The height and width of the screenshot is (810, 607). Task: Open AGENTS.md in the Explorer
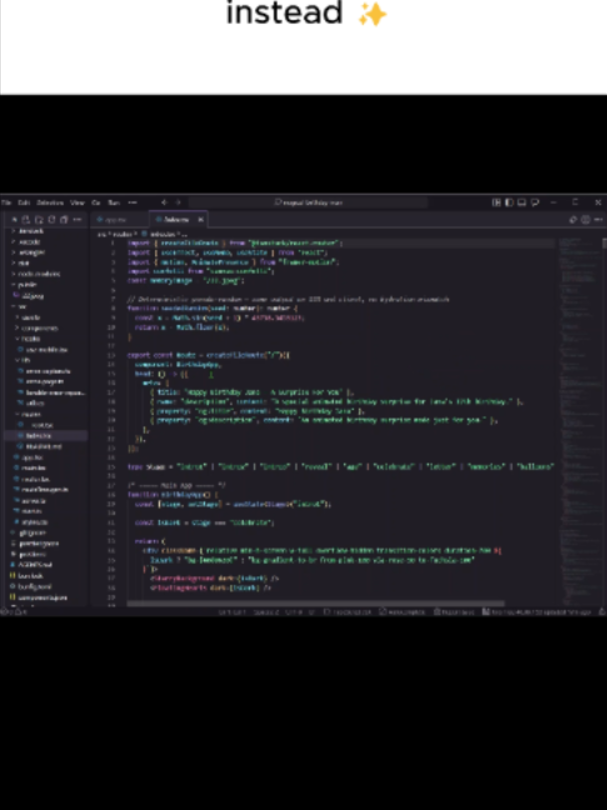(44, 565)
